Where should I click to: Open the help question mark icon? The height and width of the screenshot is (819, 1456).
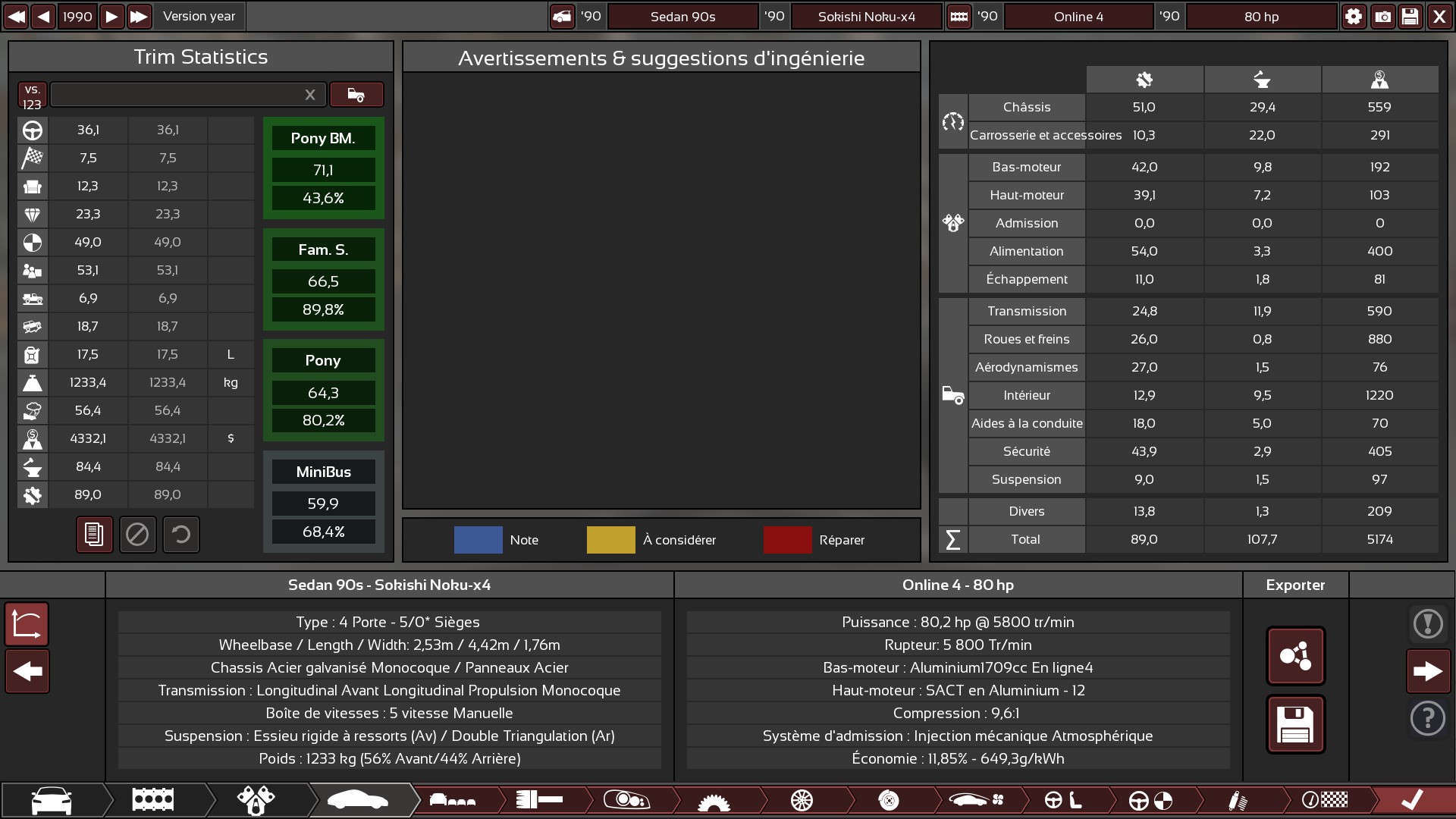pos(1428,718)
